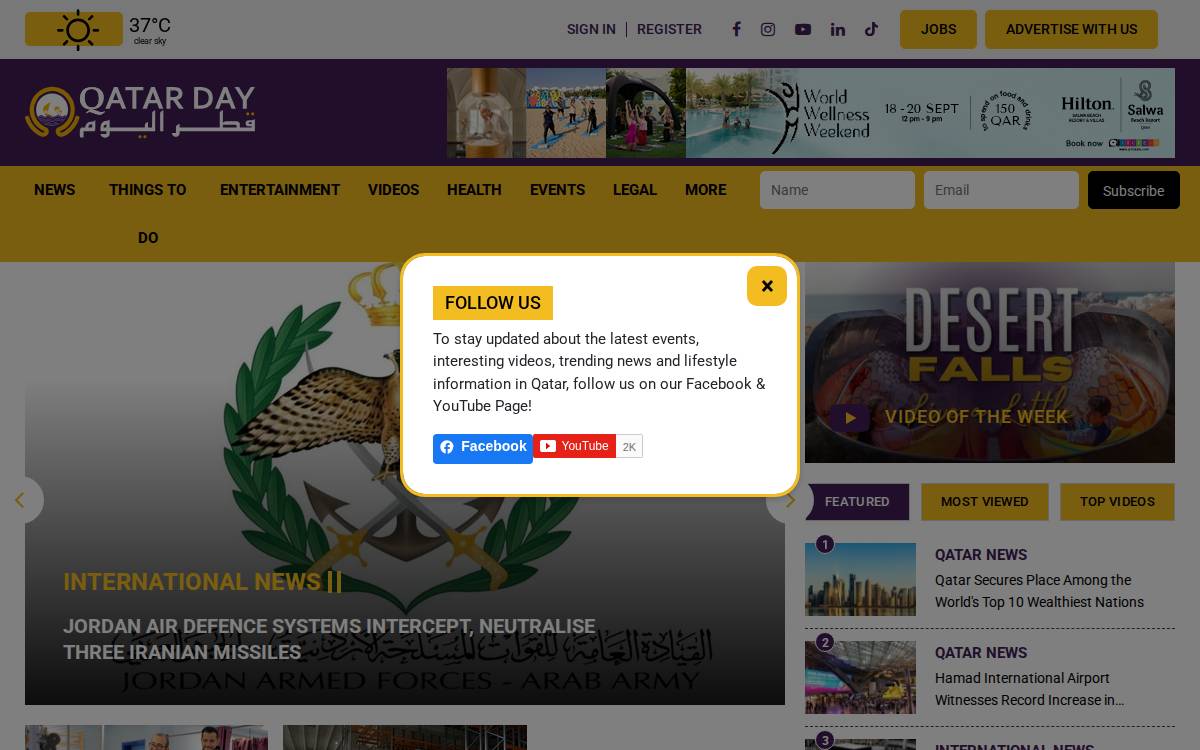Click the Follow Us heading label
The height and width of the screenshot is (750, 1200).
point(493,303)
